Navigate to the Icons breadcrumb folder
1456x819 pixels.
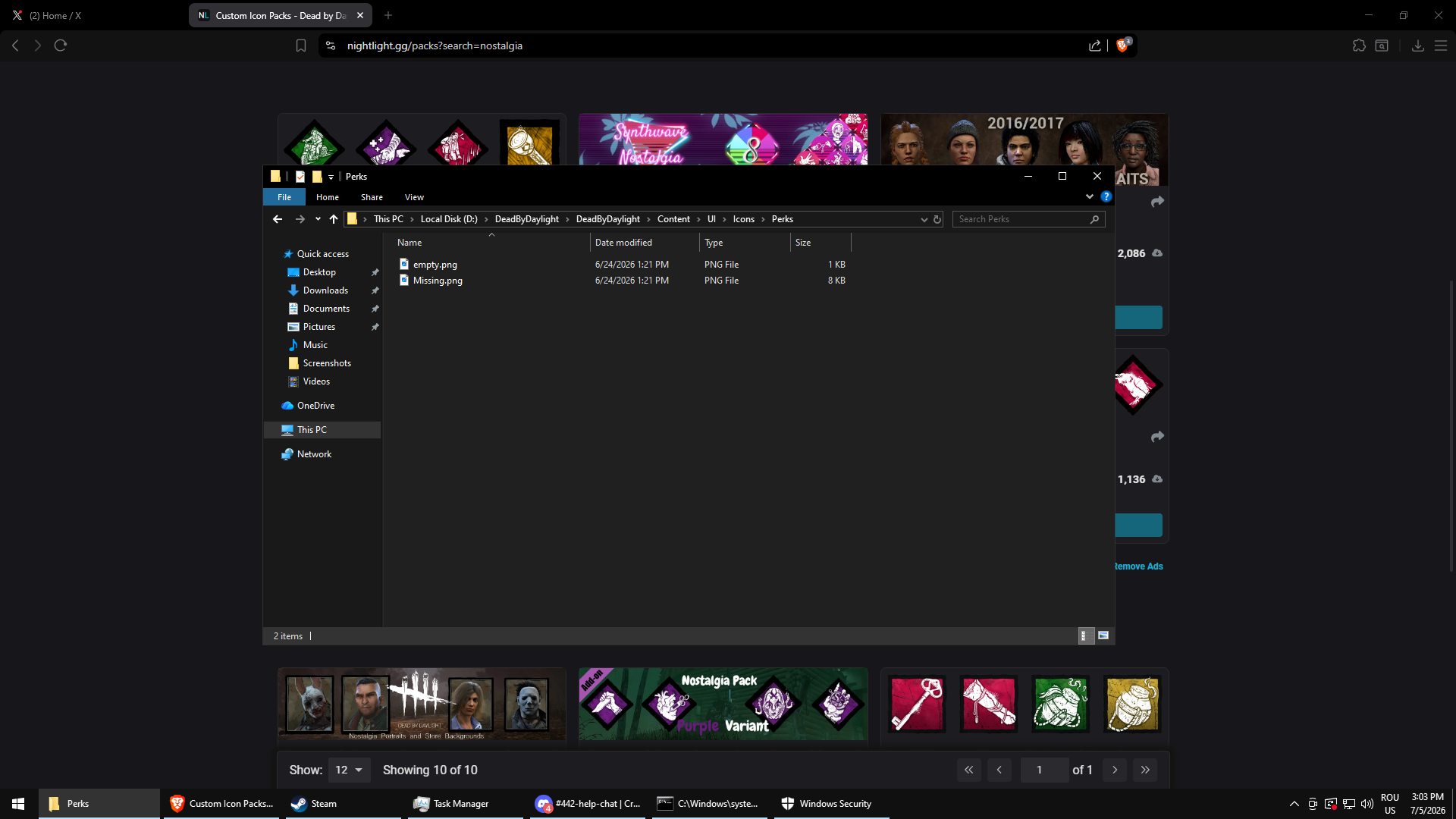tap(743, 219)
